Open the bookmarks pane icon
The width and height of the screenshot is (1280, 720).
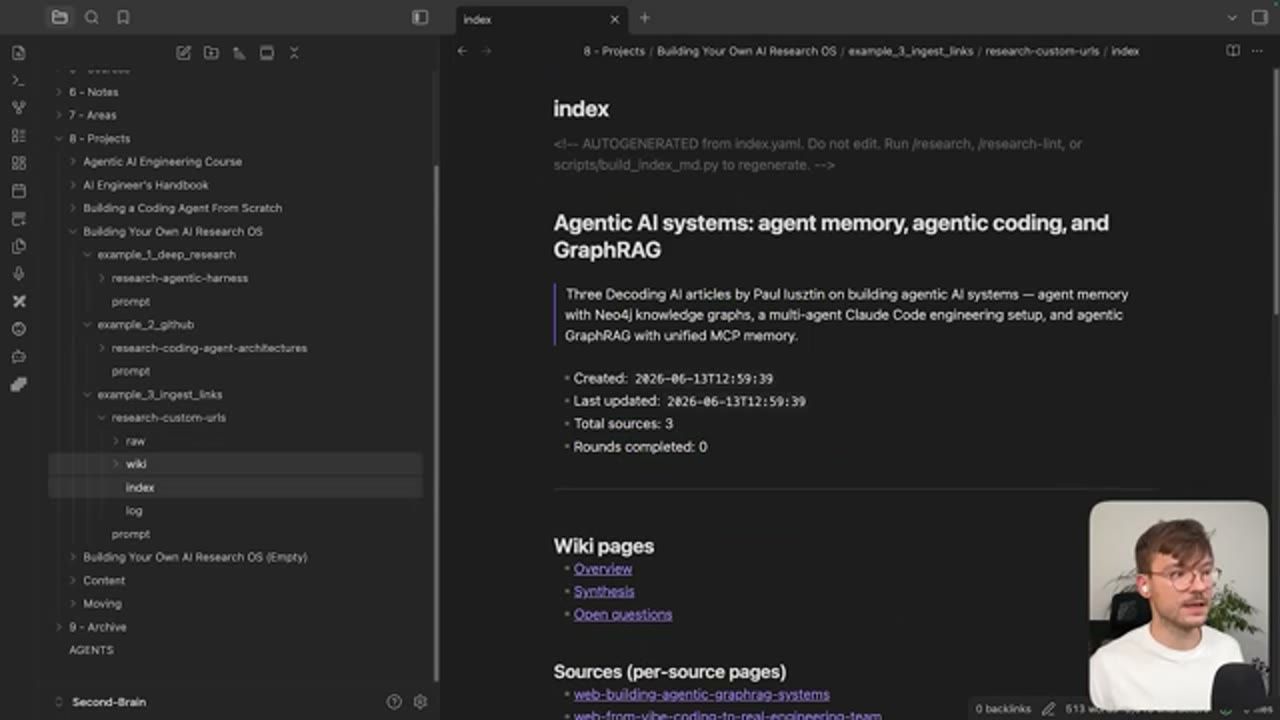tap(123, 17)
